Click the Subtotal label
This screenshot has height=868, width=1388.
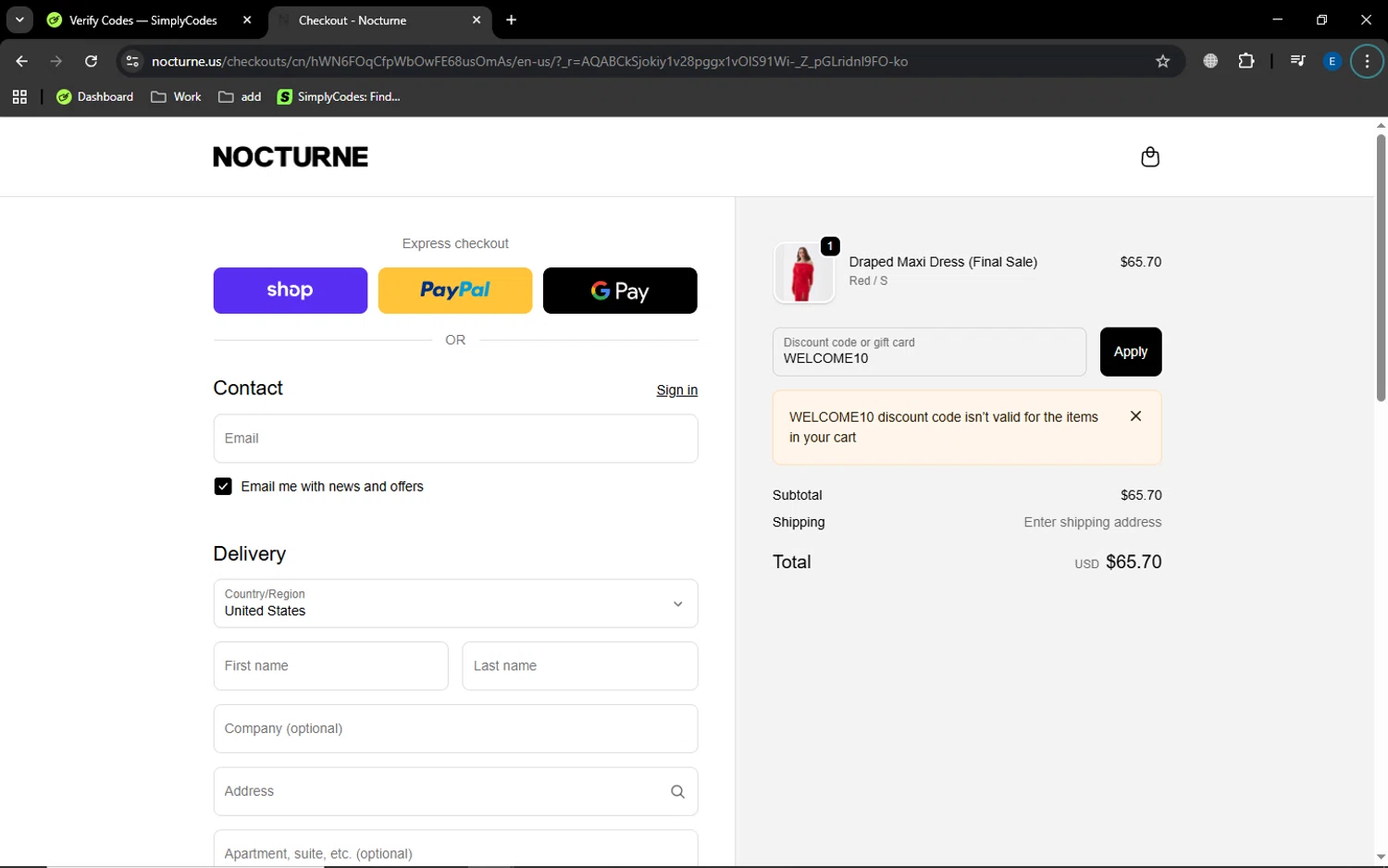pos(797,495)
